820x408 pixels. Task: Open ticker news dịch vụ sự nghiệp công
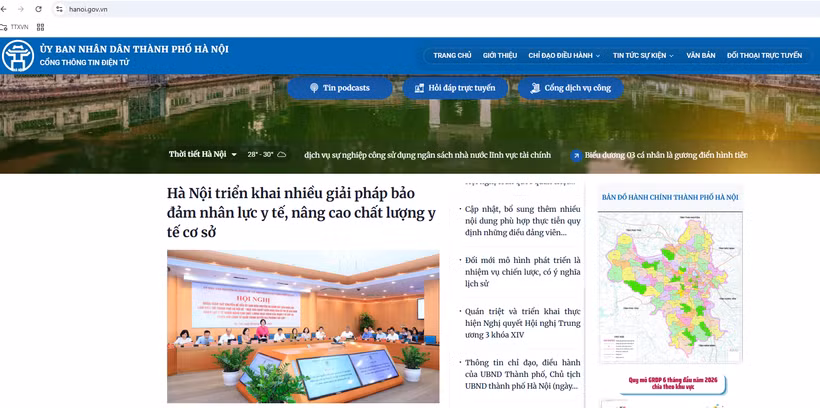pos(427,155)
